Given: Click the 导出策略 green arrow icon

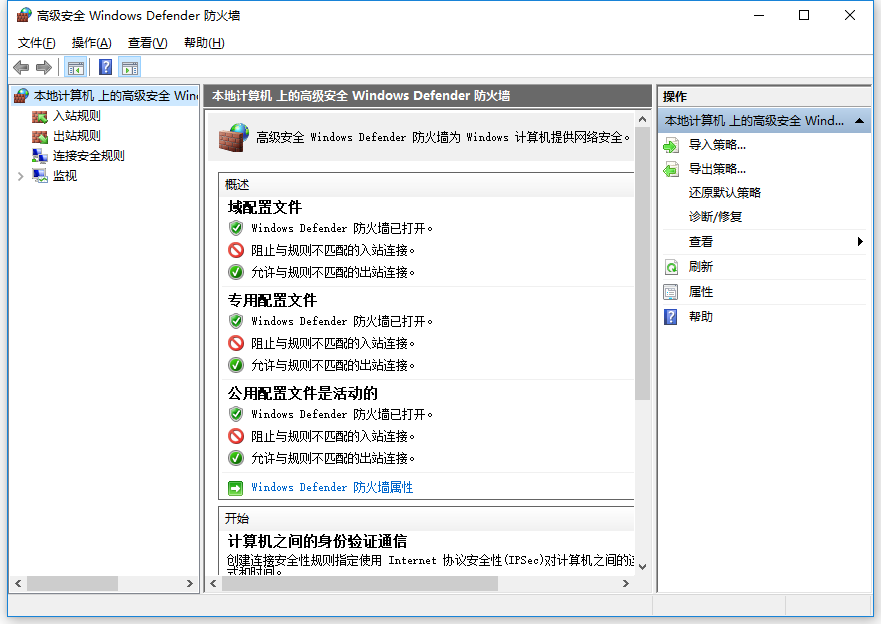Looking at the screenshot, I should point(671,169).
